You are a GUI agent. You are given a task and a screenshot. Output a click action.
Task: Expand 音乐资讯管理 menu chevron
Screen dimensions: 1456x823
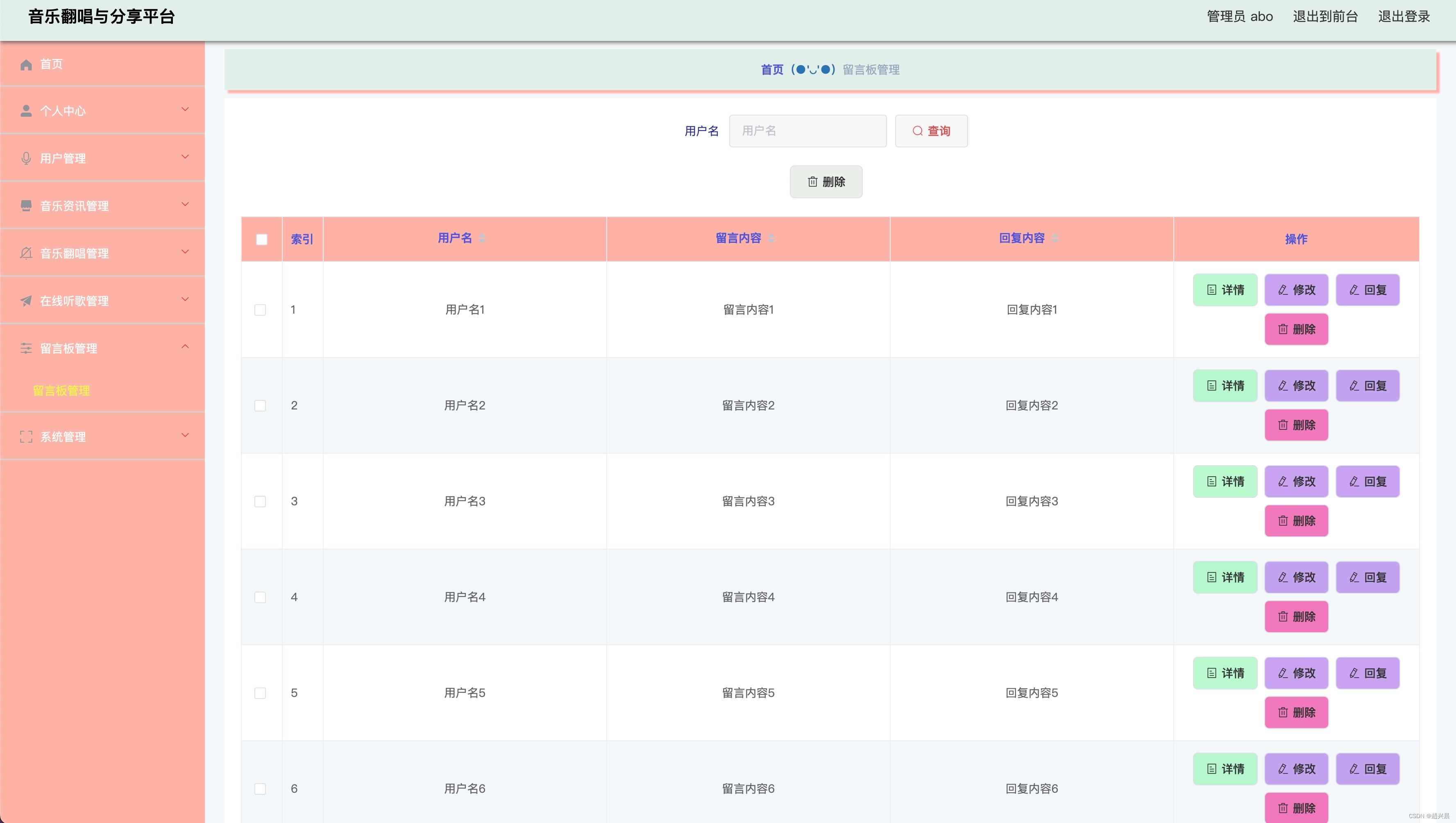click(185, 204)
